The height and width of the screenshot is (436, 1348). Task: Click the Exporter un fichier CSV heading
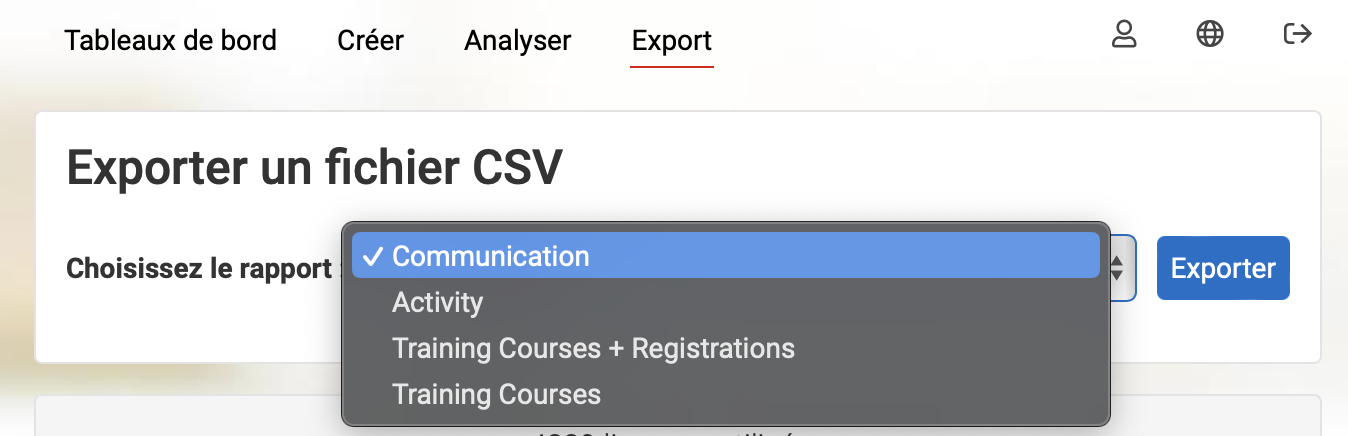(315, 168)
